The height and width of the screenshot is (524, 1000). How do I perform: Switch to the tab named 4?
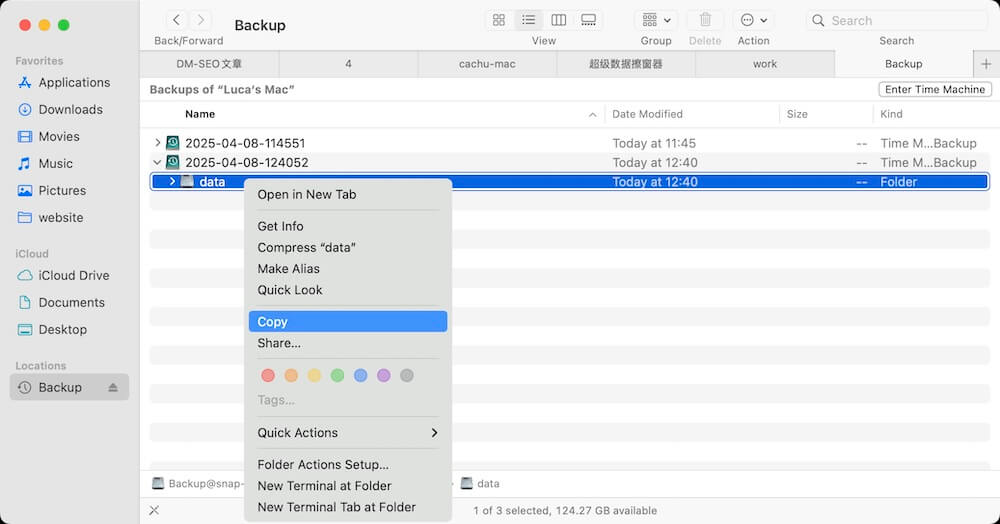click(348, 64)
